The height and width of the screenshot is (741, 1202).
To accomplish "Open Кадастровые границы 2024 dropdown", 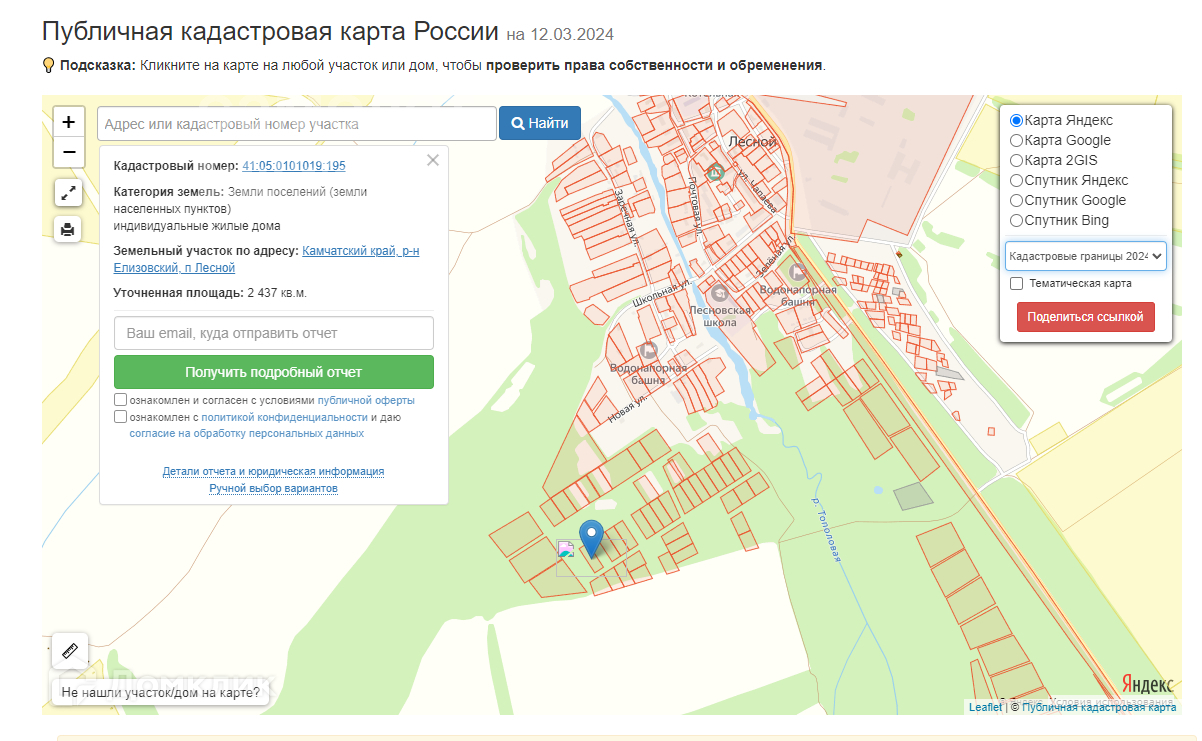I will pos(1085,256).
